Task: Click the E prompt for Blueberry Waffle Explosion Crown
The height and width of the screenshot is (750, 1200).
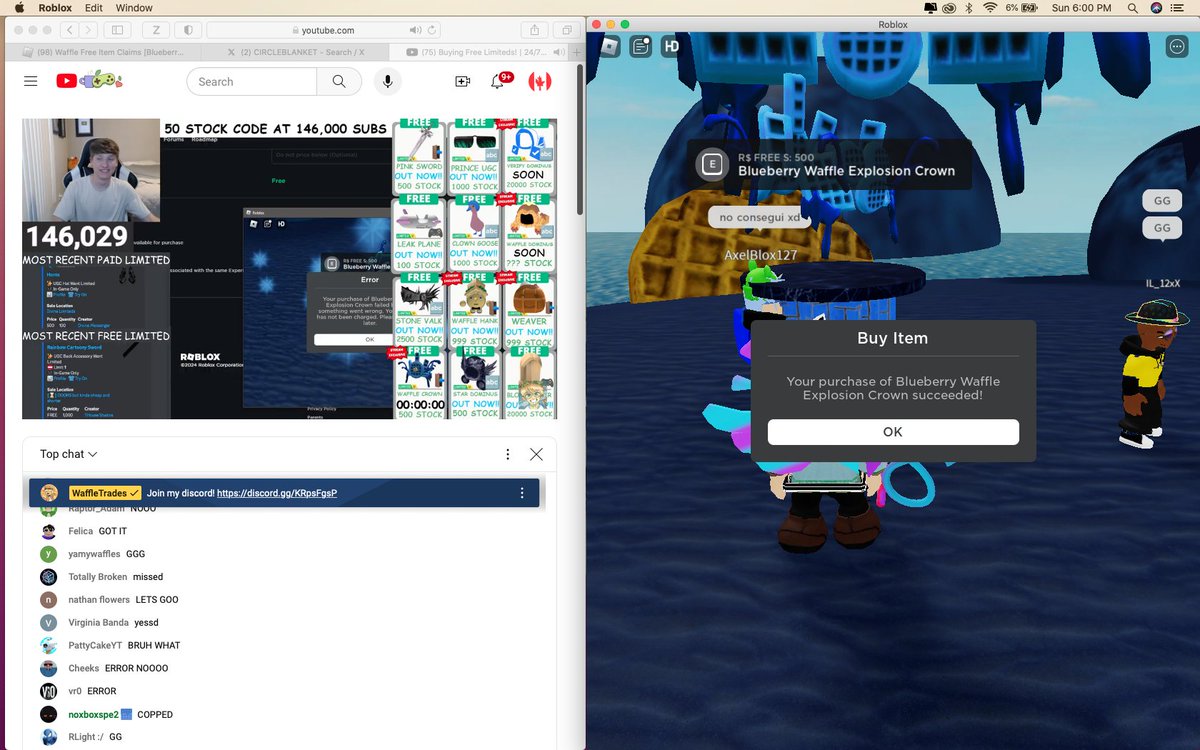Action: coord(712,165)
